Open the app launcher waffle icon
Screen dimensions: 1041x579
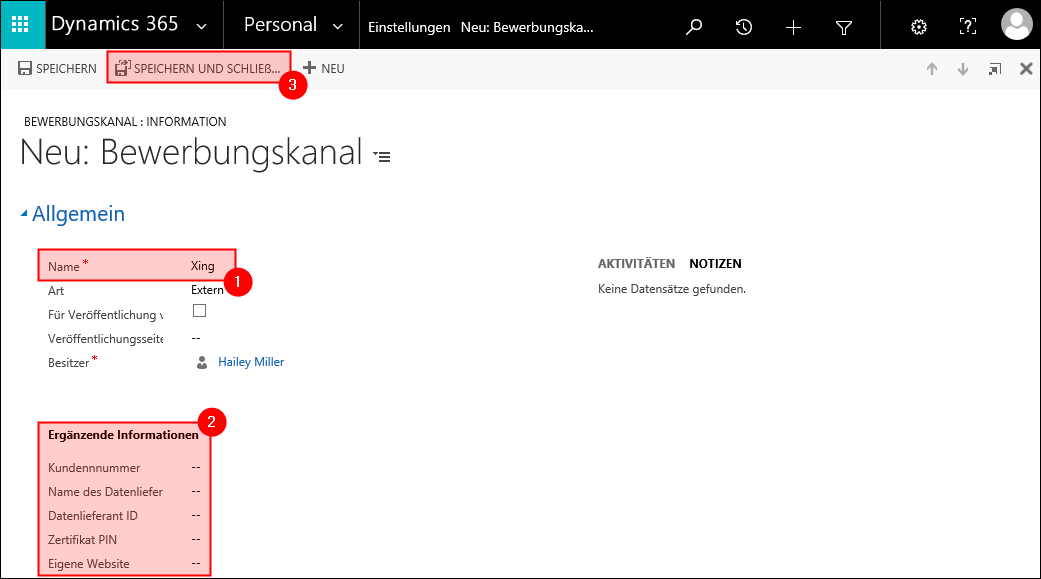(x=21, y=25)
